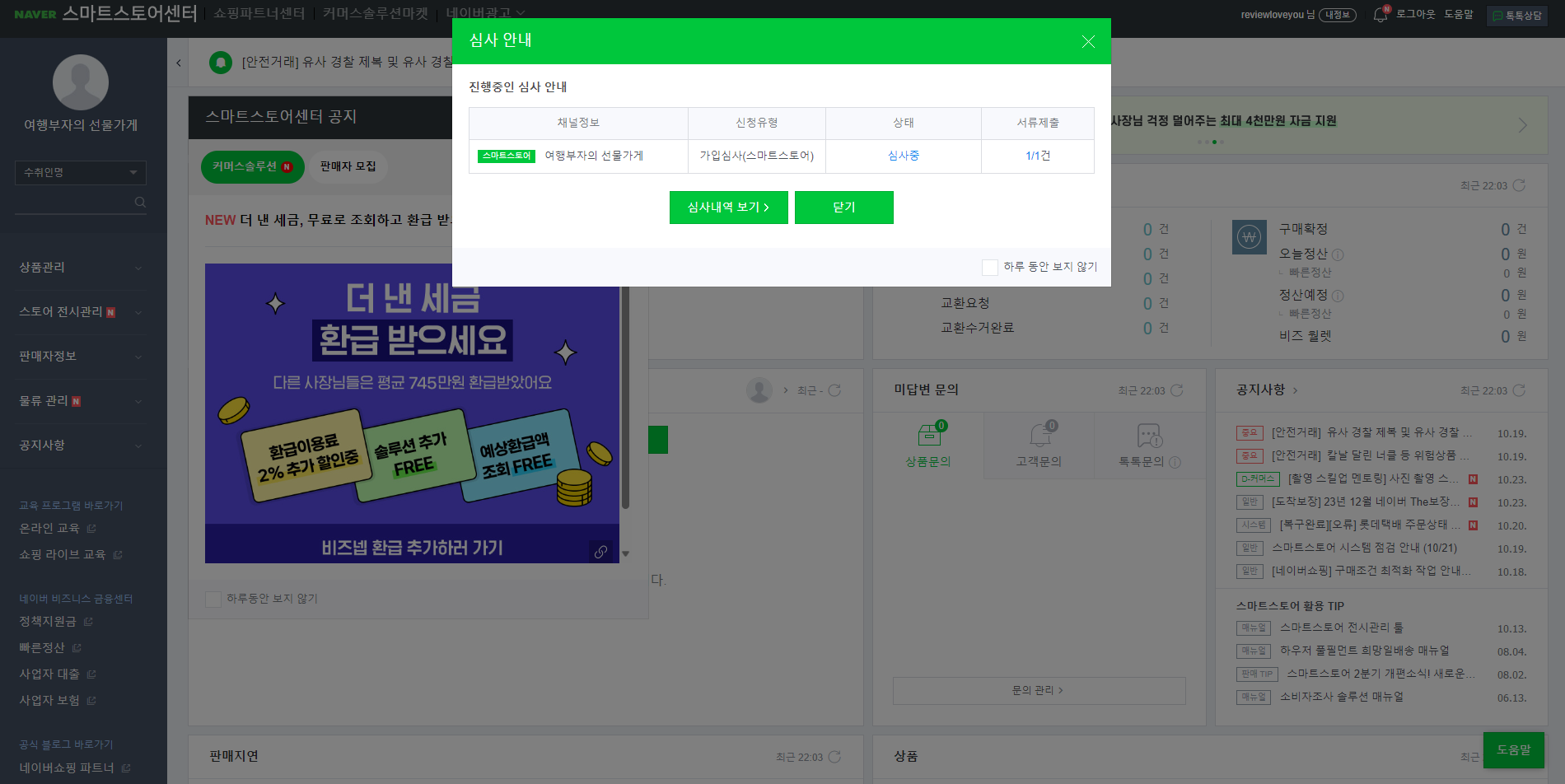1565x784 pixels.
Task: Open 사업자 대출 sidebar link
Action: 58,674
